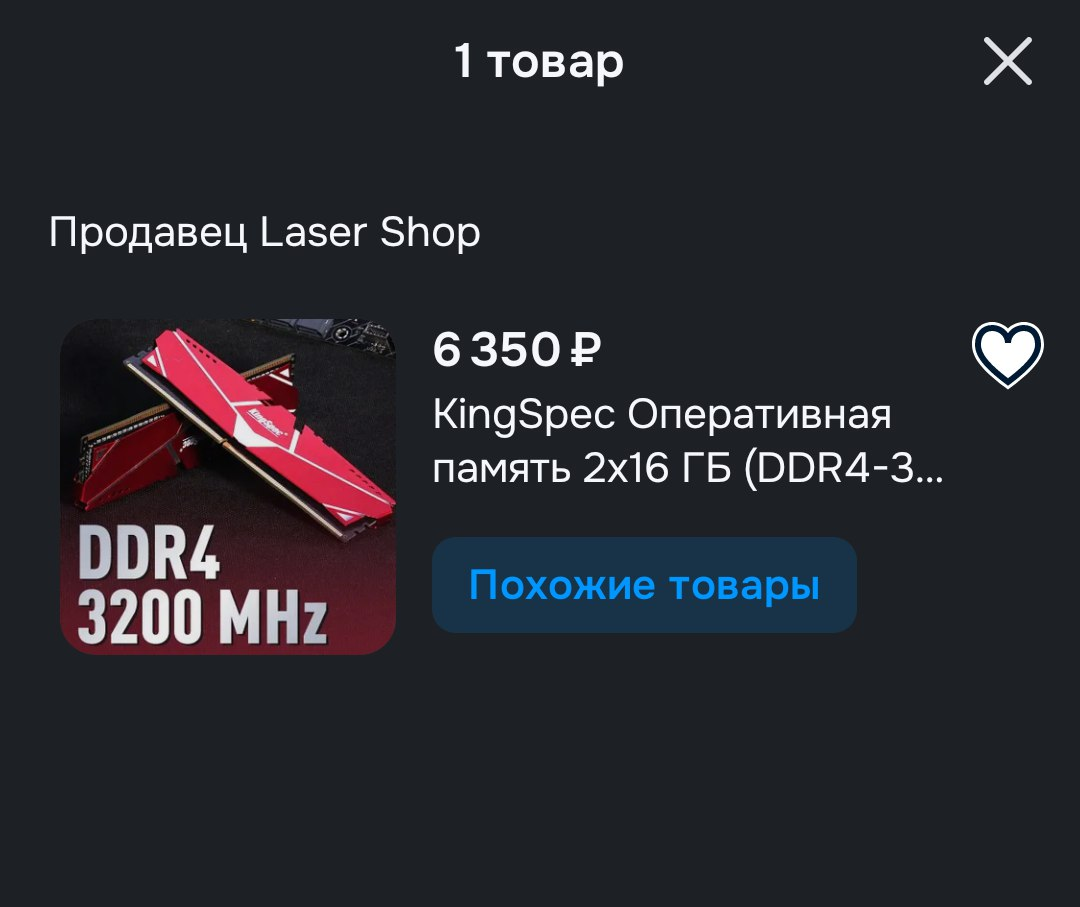Click DDR4 3200 MHz text on product image
This screenshot has height=907, width=1080.
point(201,584)
